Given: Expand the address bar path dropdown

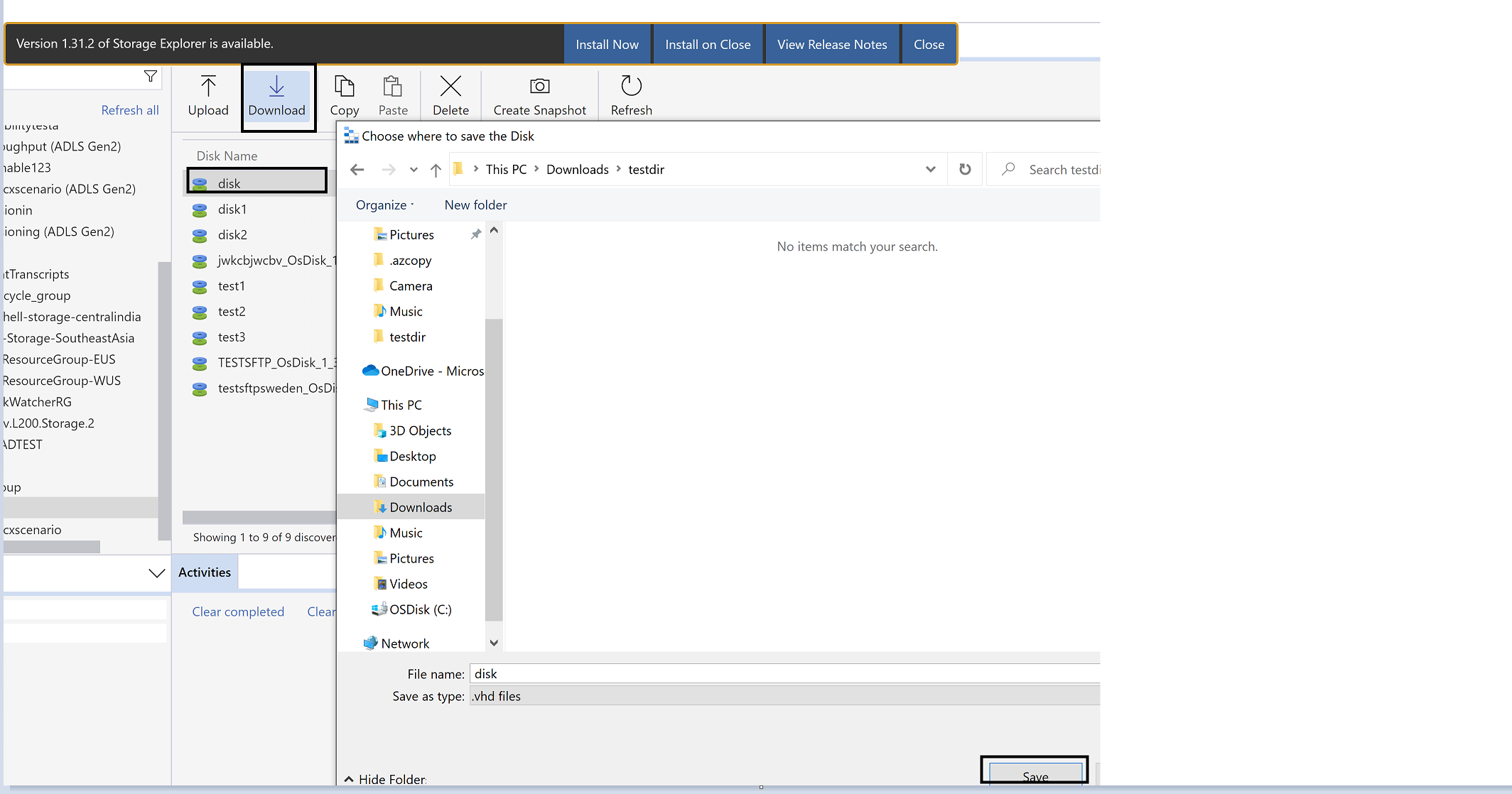Looking at the screenshot, I should 930,170.
